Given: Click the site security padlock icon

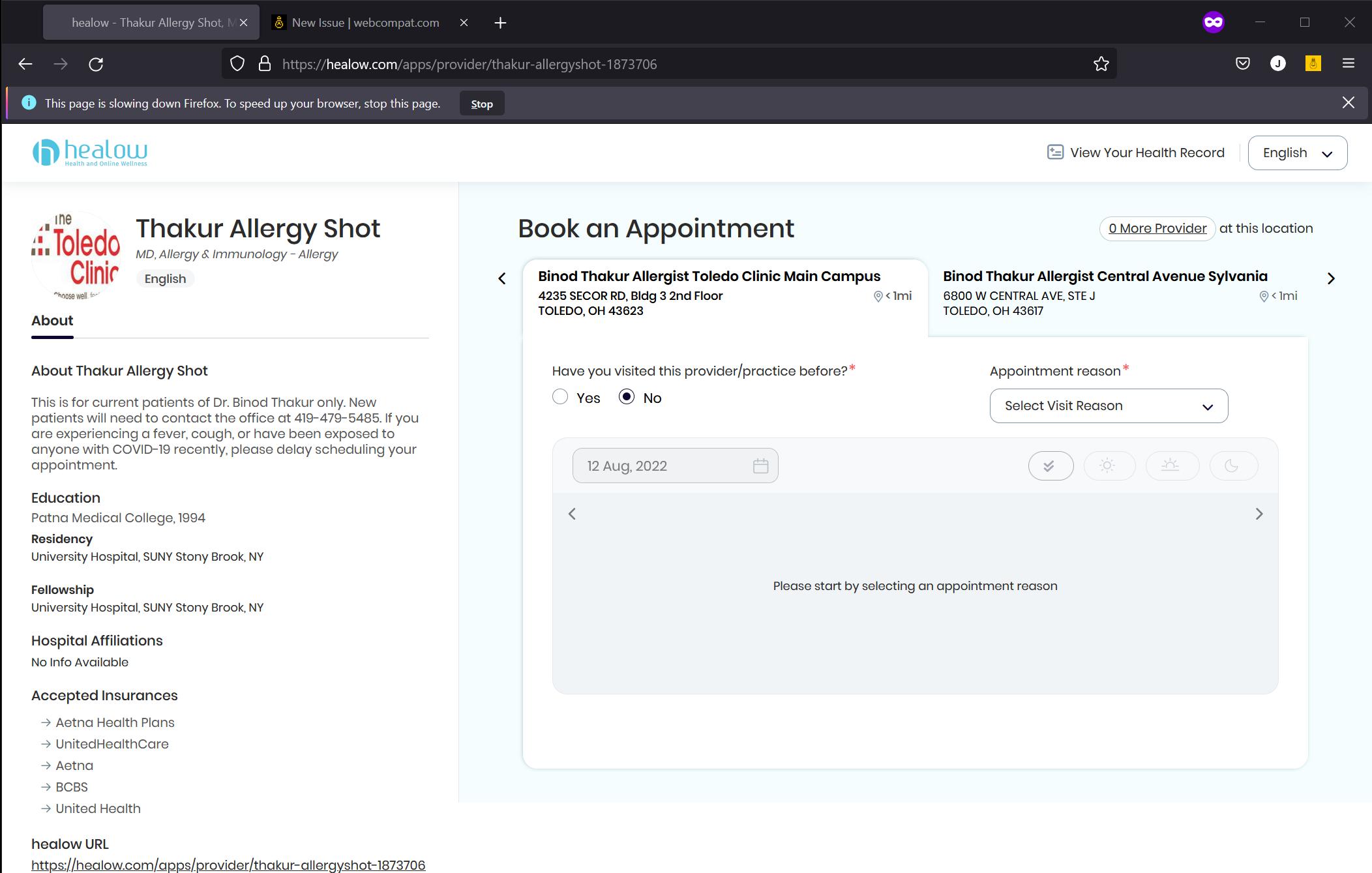Looking at the screenshot, I should [x=265, y=64].
